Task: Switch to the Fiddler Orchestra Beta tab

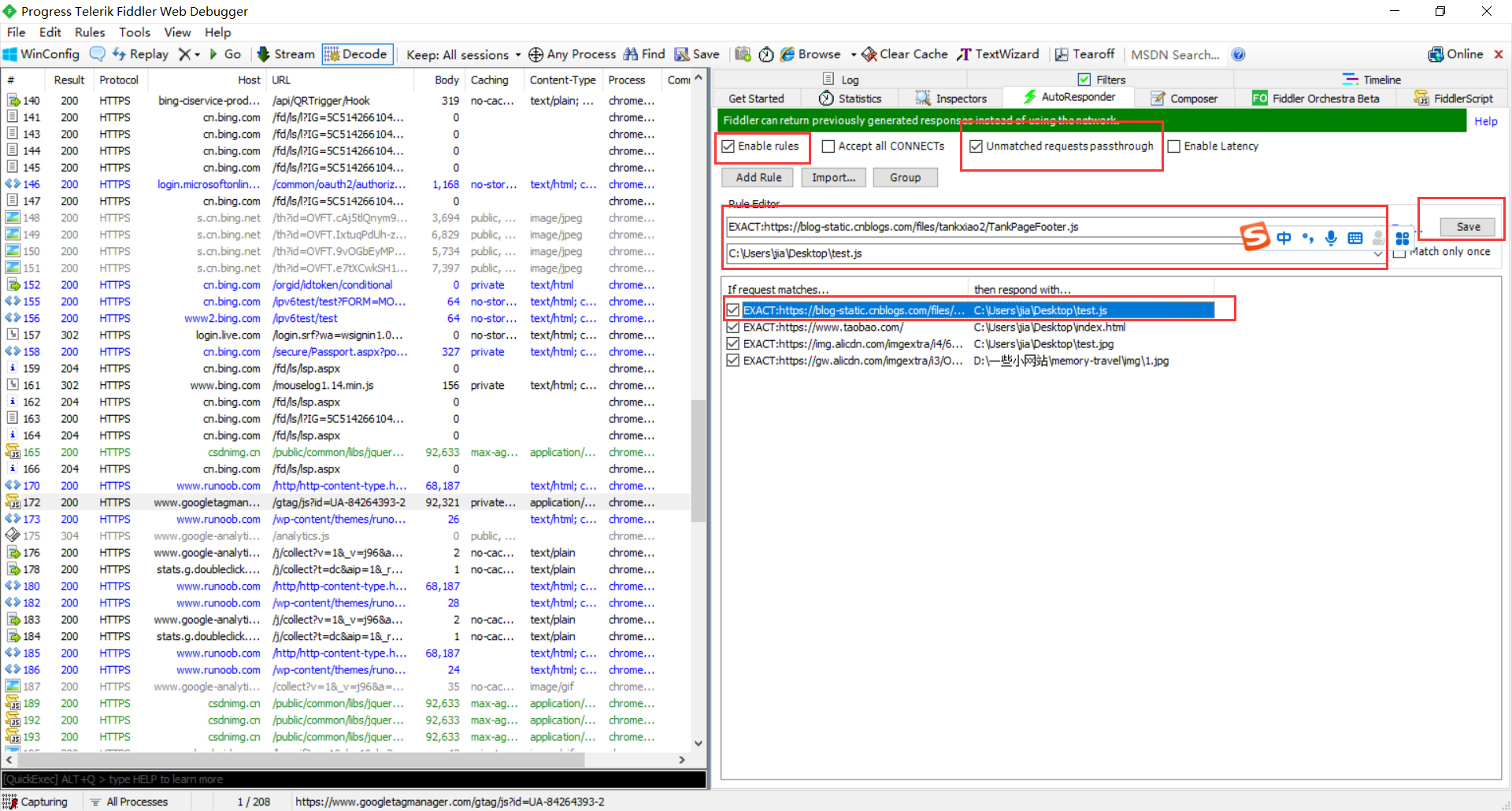Action: click(1315, 98)
